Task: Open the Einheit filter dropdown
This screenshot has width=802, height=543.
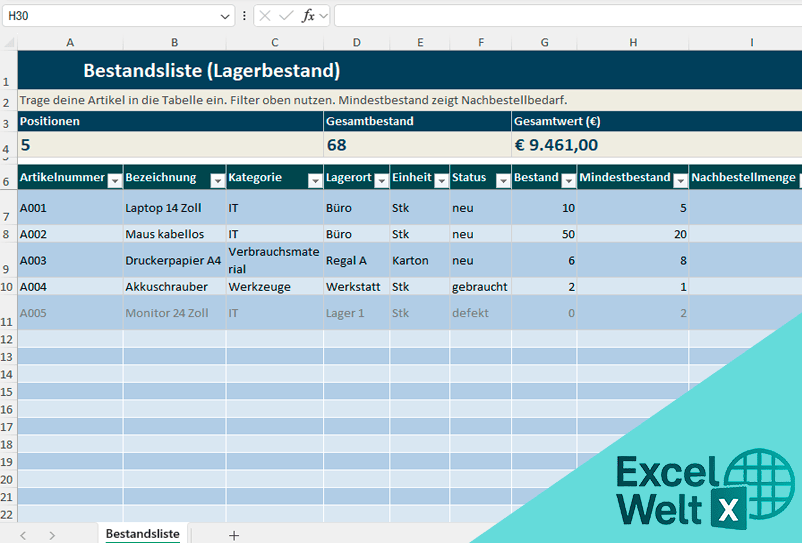Action: [441, 180]
